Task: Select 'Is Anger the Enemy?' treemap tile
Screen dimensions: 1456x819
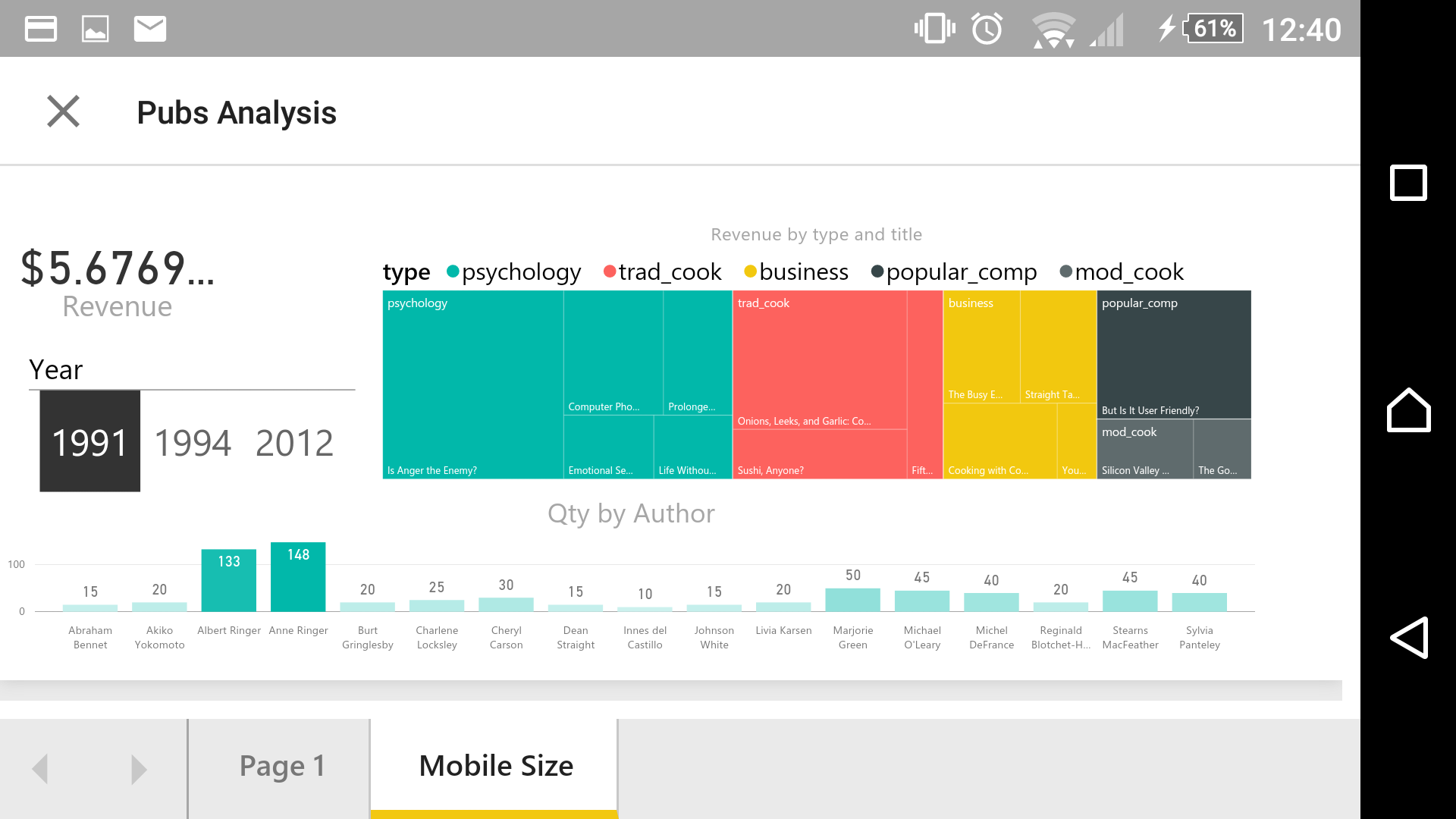Action: point(473,384)
